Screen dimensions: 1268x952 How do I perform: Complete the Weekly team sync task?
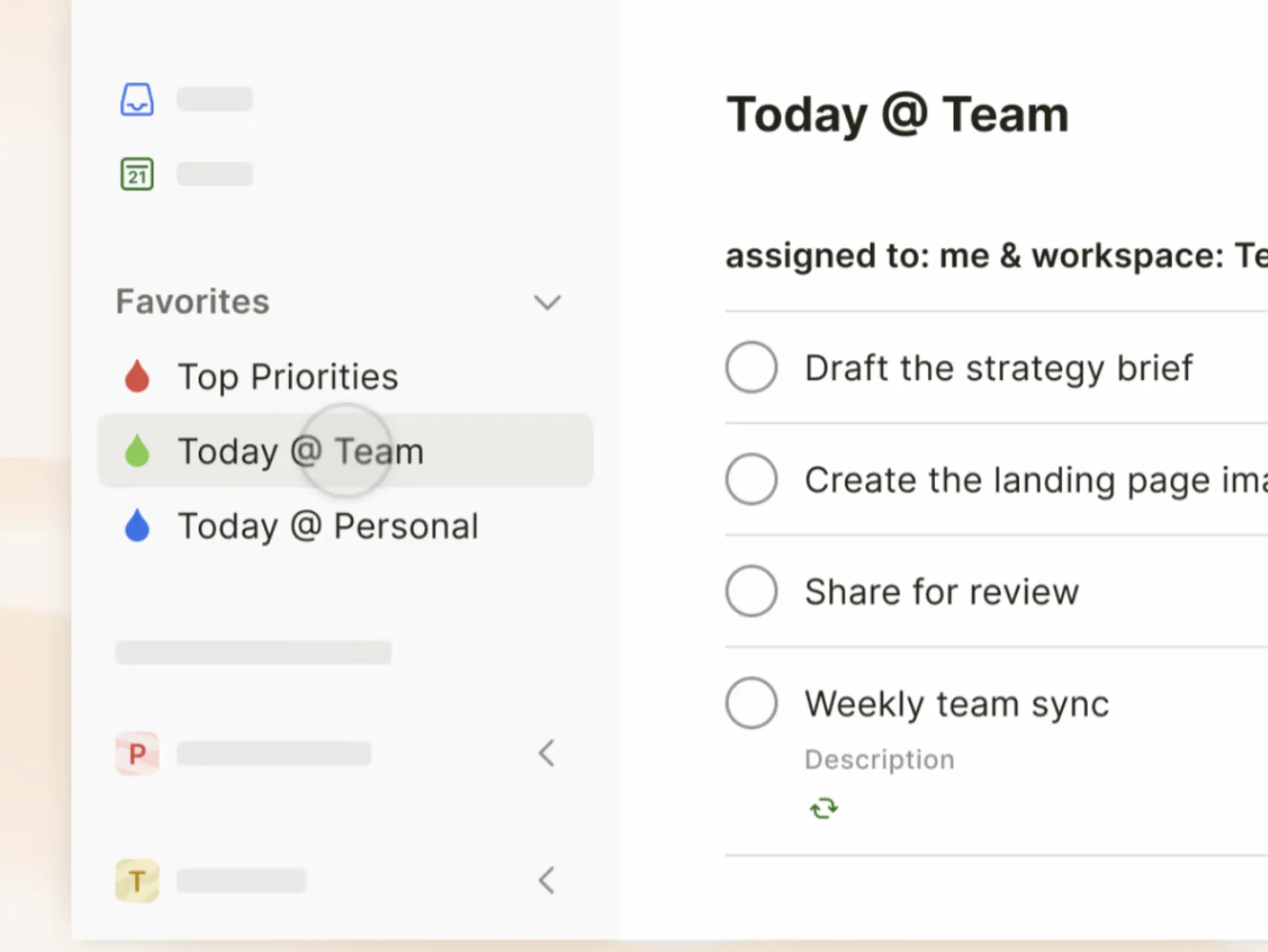click(751, 702)
